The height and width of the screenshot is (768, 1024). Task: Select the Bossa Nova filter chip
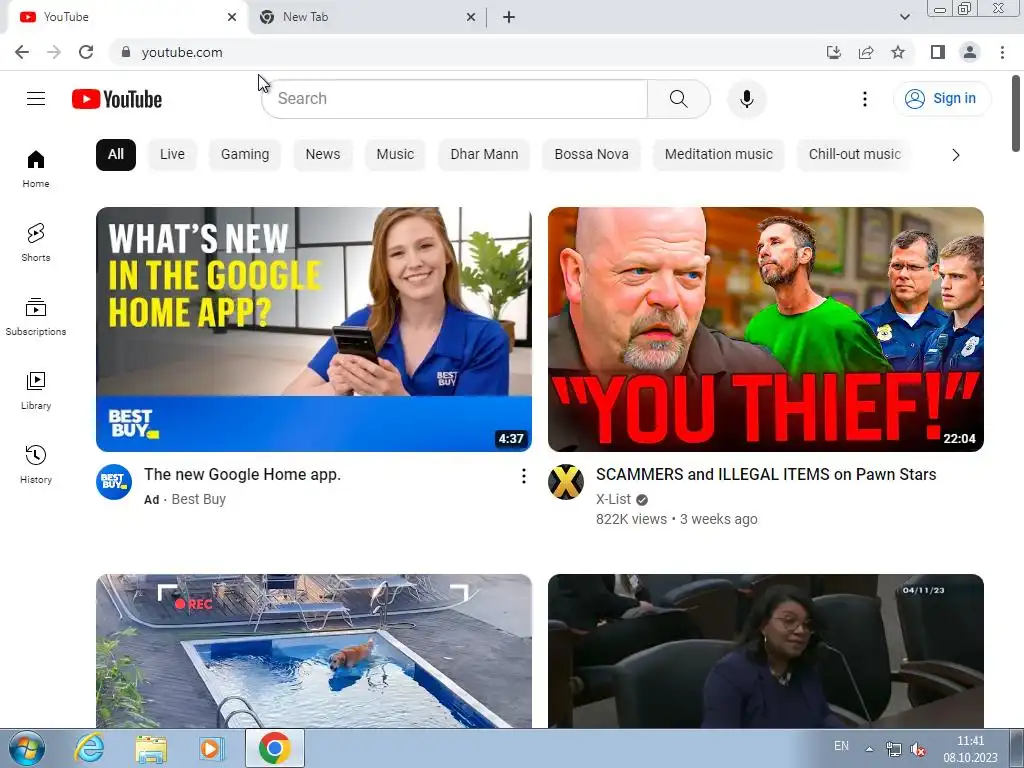point(592,155)
